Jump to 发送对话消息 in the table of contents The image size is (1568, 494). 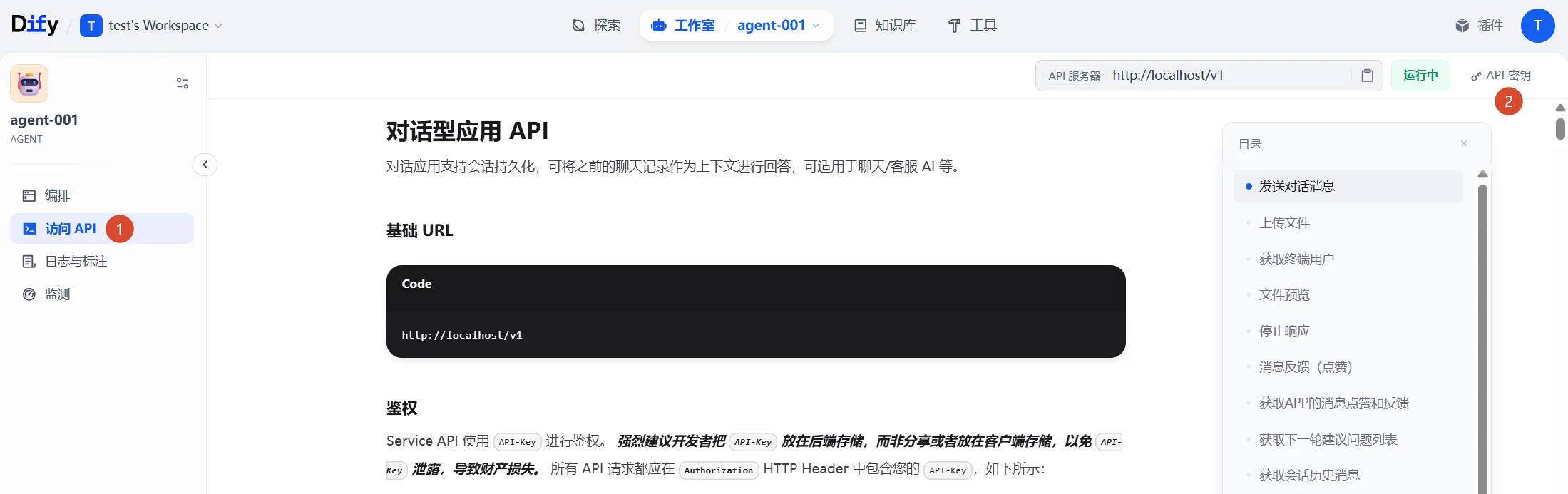[x=1348, y=187]
